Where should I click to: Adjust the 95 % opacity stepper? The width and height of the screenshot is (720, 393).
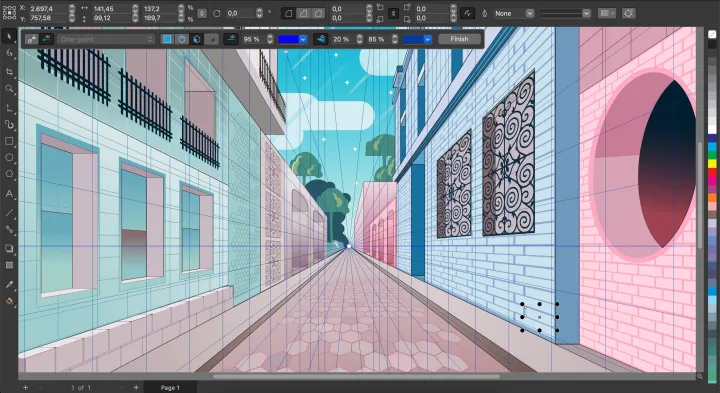tap(270, 39)
